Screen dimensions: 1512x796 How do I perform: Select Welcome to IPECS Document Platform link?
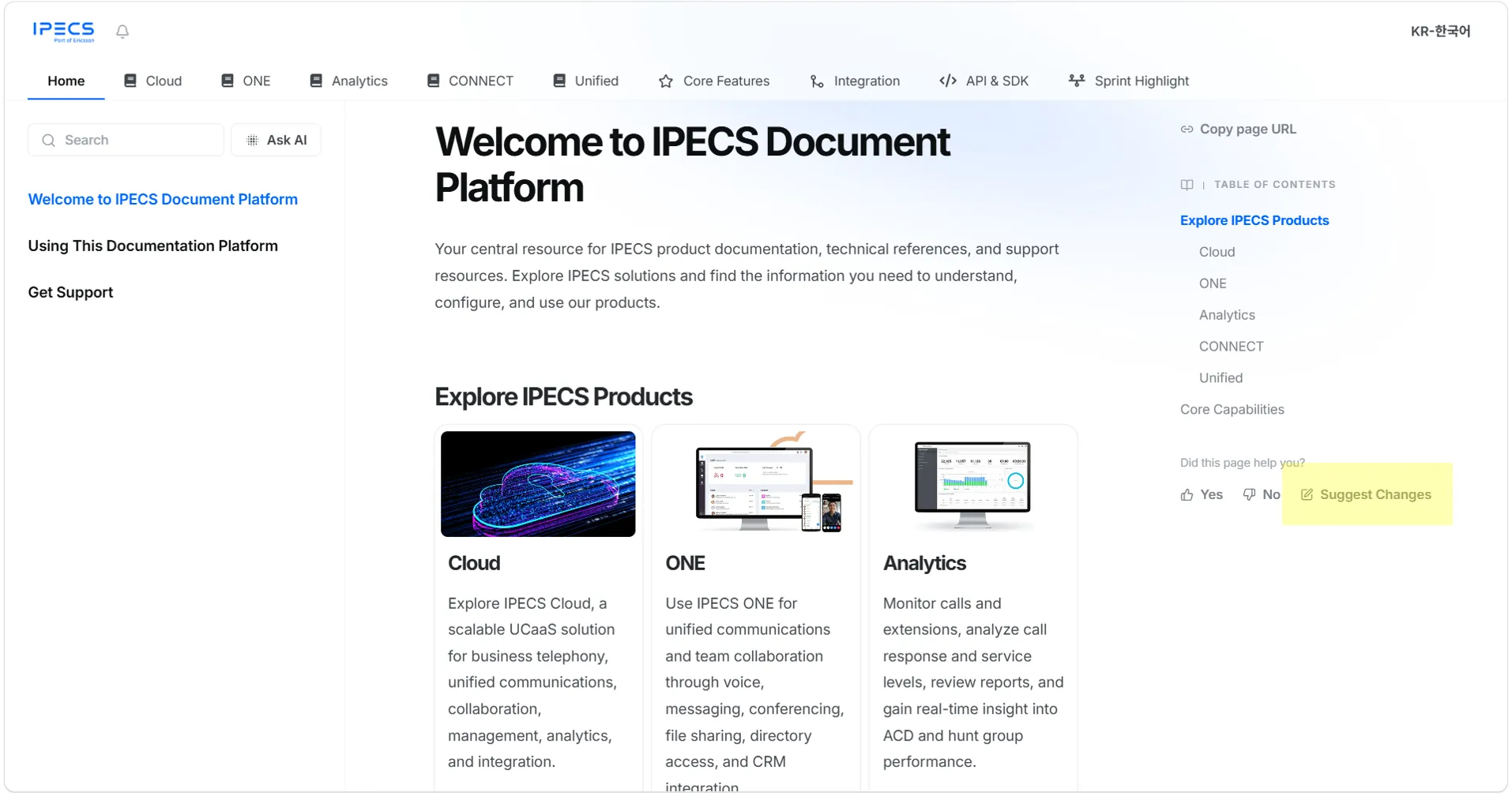(x=163, y=199)
